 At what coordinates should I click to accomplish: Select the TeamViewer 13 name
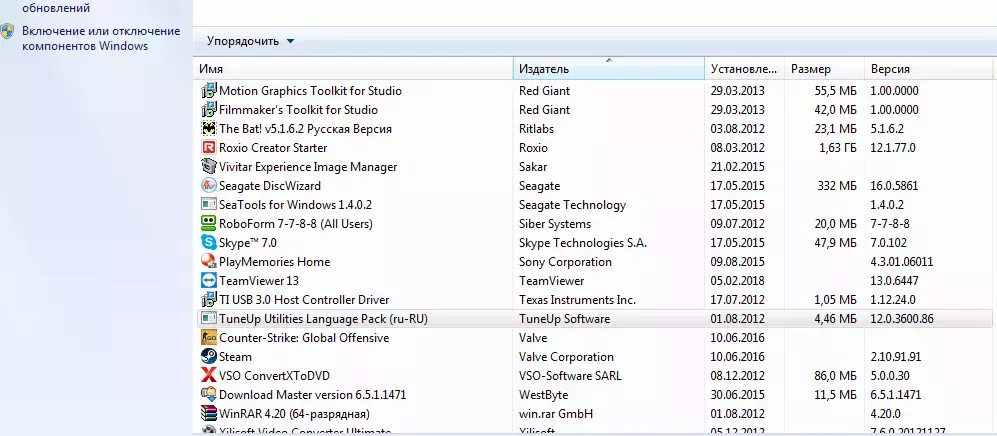(259, 280)
